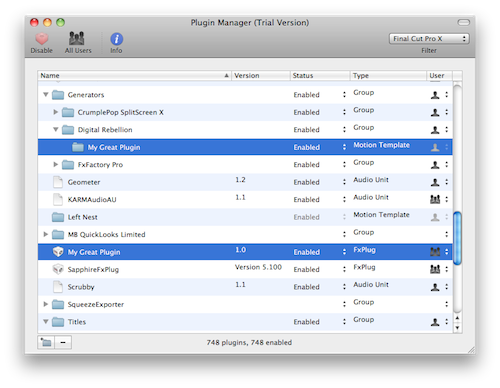
Task: Click the vertical scrollbar thumb
Action: (457, 238)
